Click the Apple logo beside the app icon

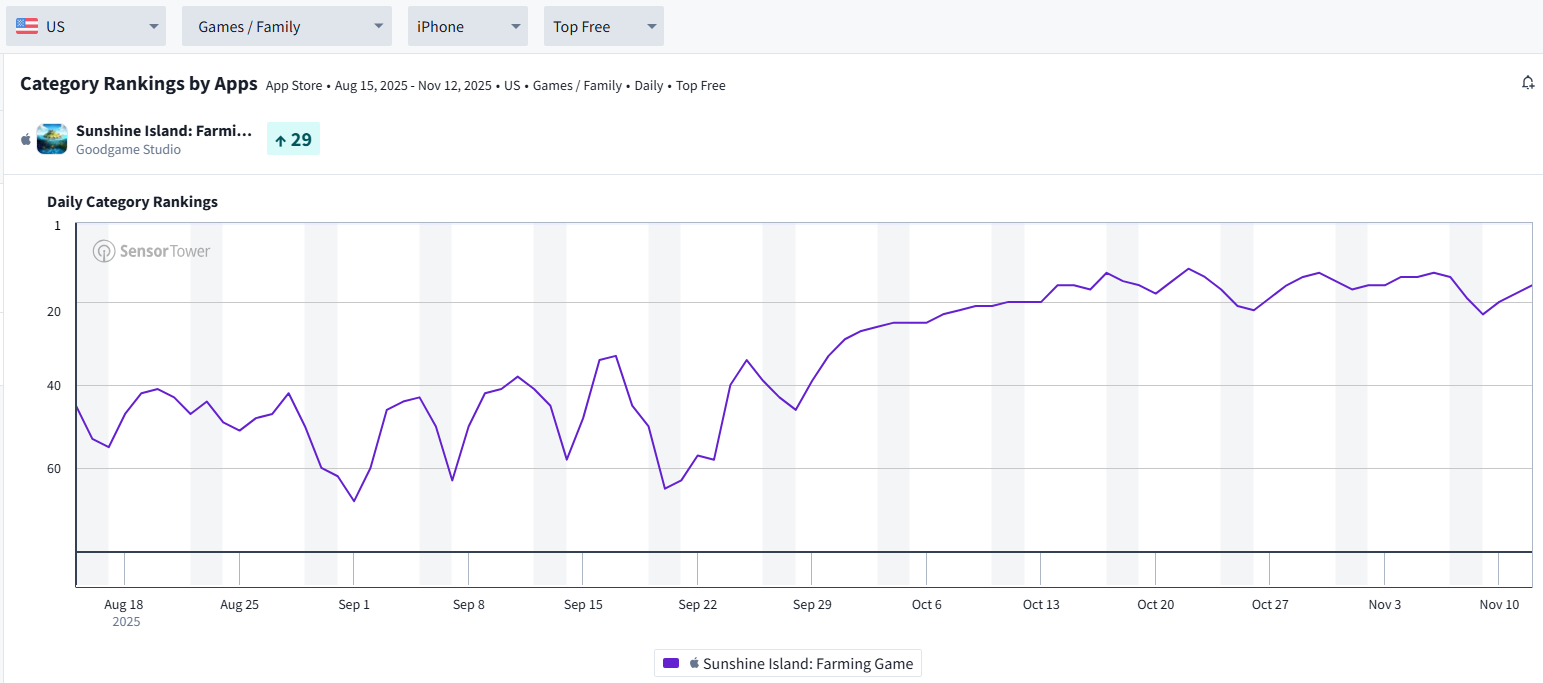point(26,139)
